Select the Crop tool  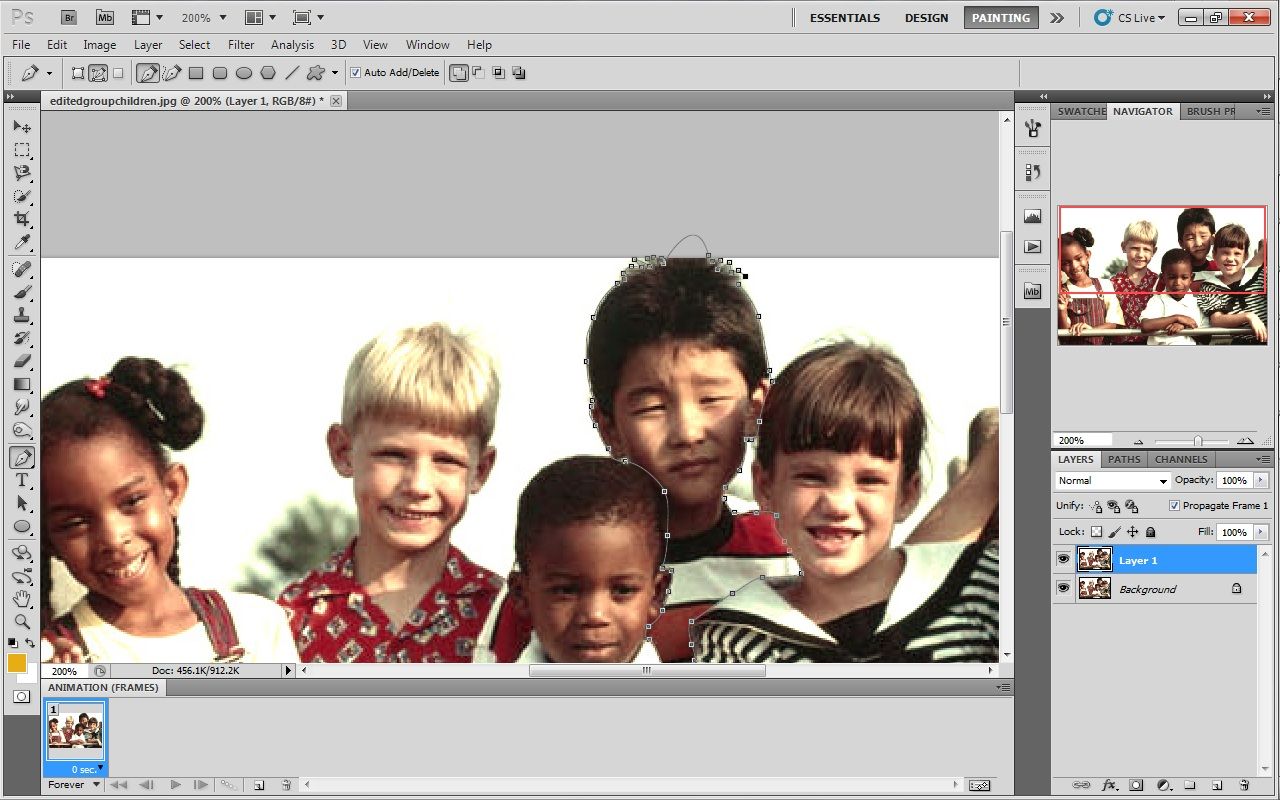tap(22, 219)
